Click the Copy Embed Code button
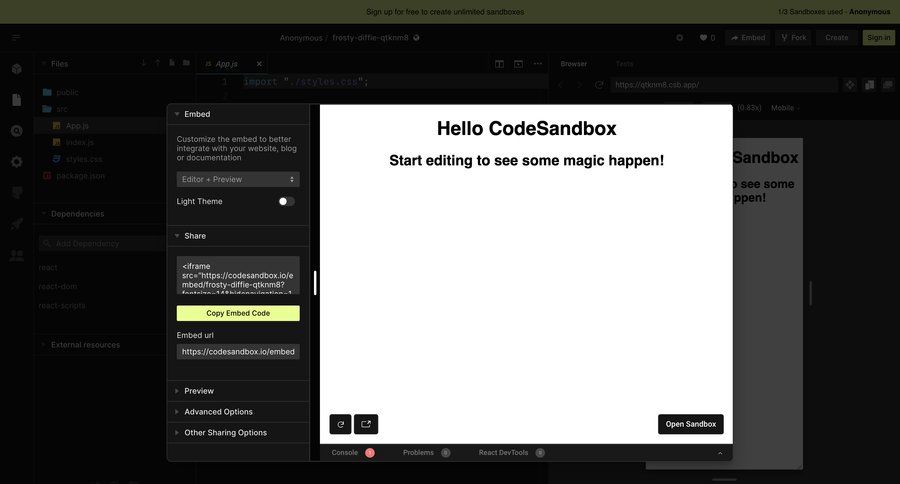Viewport: 900px width, 484px height. point(238,313)
